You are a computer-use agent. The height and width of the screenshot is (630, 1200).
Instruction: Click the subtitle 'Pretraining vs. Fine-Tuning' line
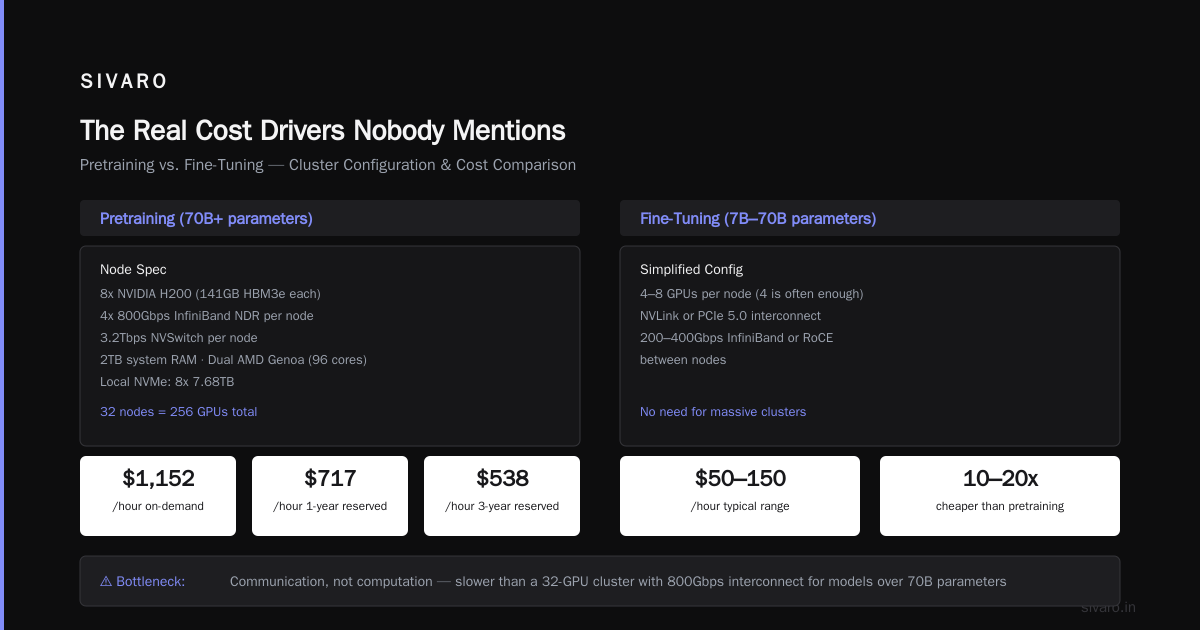click(328, 165)
